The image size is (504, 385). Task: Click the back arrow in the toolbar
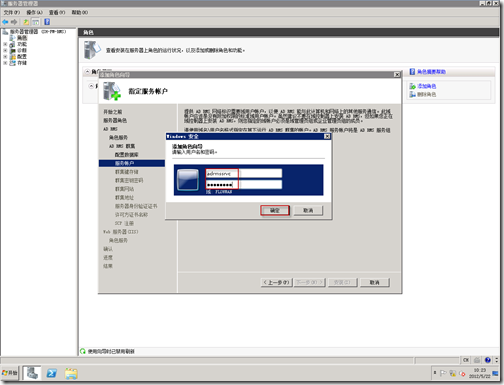(5, 22)
